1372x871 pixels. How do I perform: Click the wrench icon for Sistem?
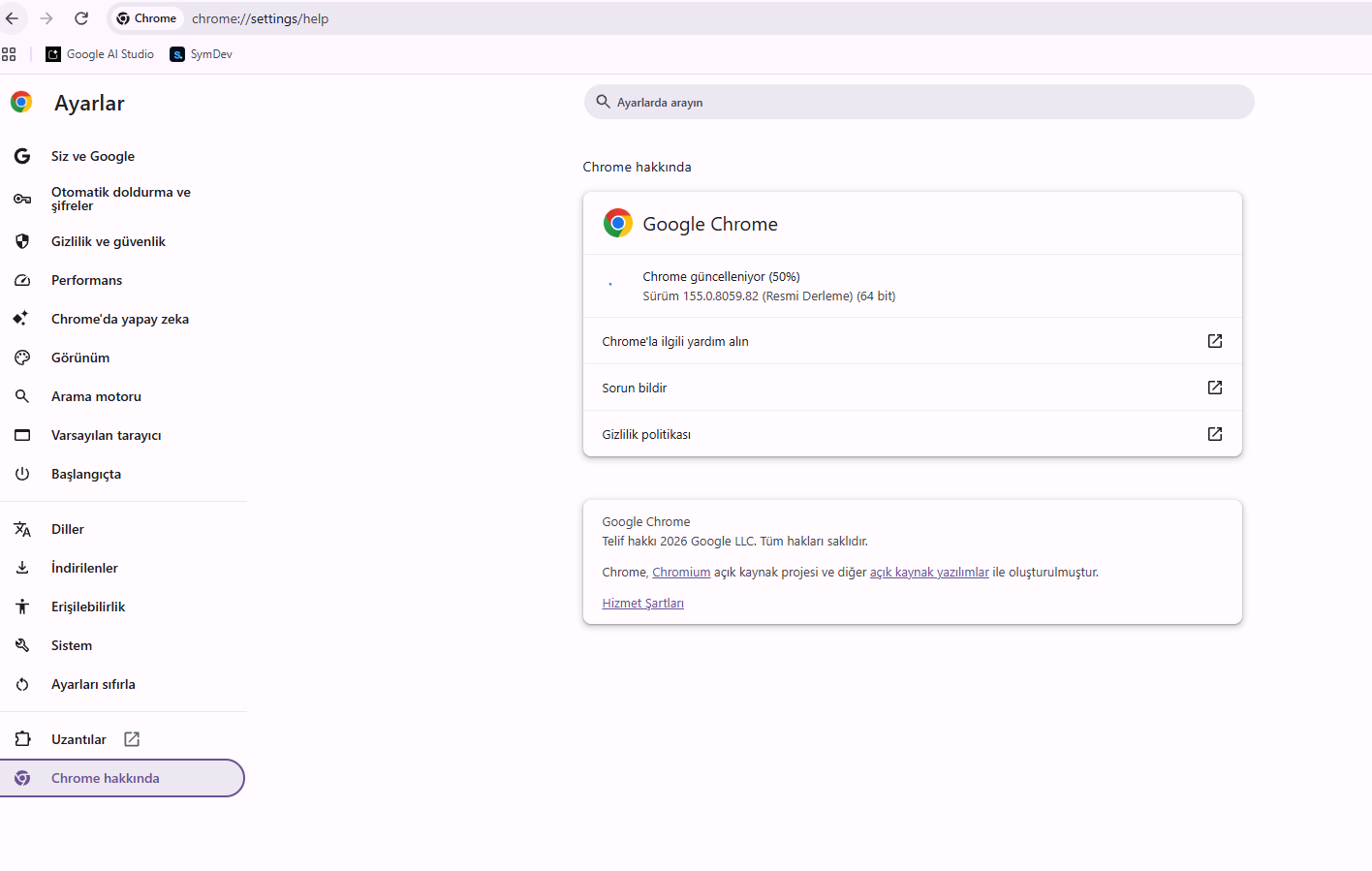22,645
